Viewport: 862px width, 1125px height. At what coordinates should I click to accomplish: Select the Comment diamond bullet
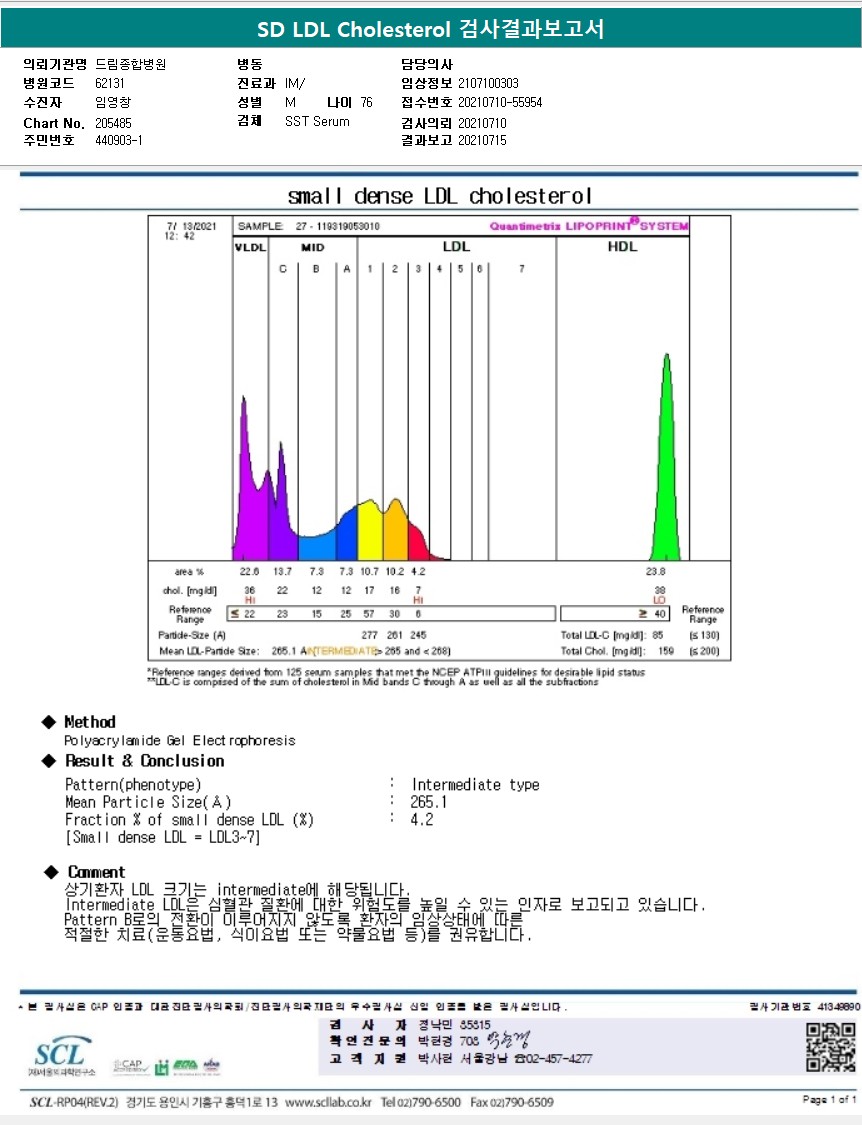(x=51, y=872)
